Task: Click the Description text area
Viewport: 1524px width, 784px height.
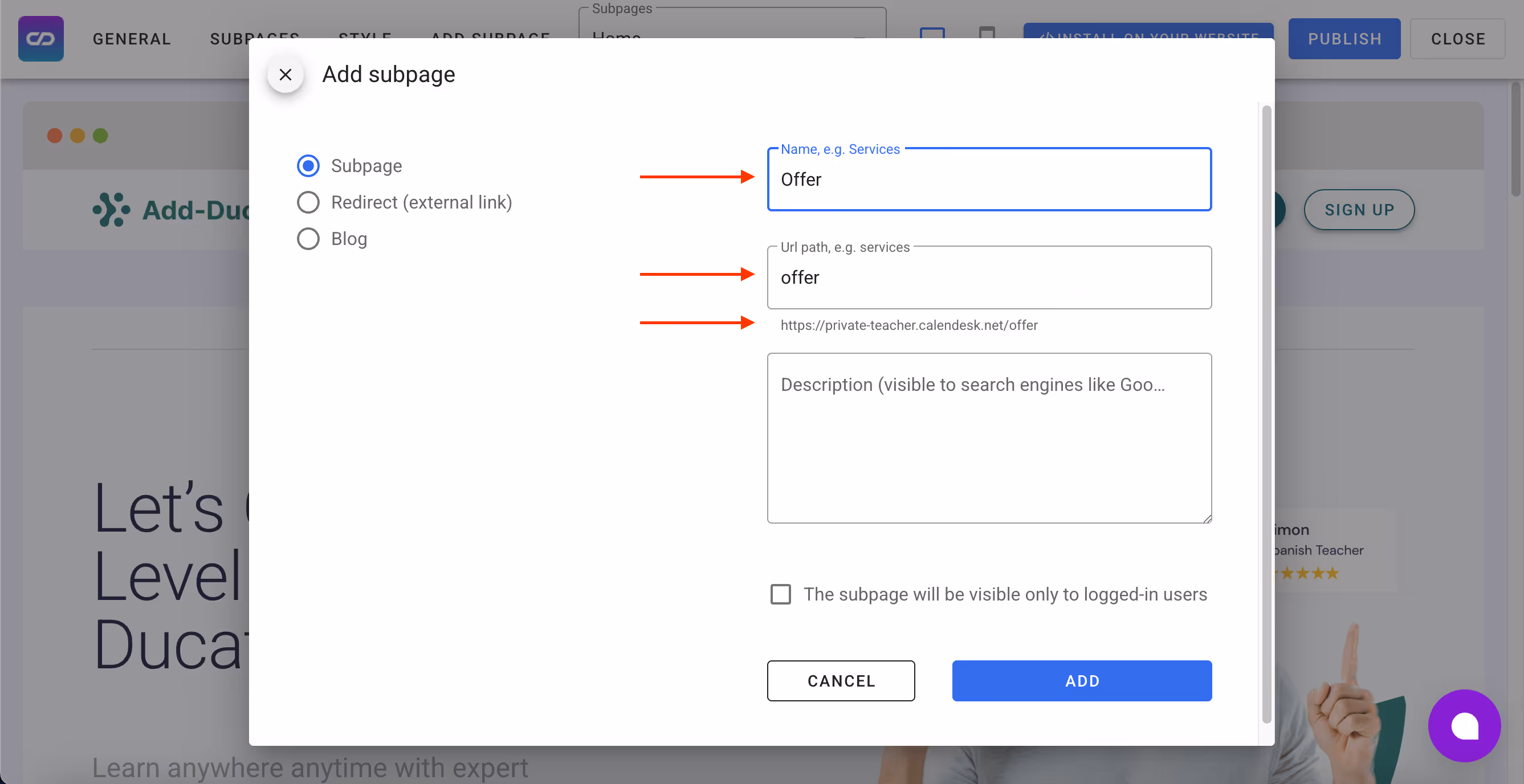Action: pyautogui.click(x=989, y=438)
